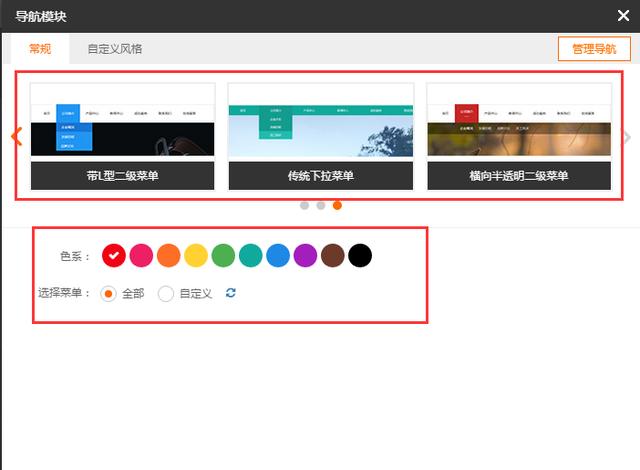Open the 自定义风格 tab
Viewport: 640px width, 470px height.
pos(114,49)
